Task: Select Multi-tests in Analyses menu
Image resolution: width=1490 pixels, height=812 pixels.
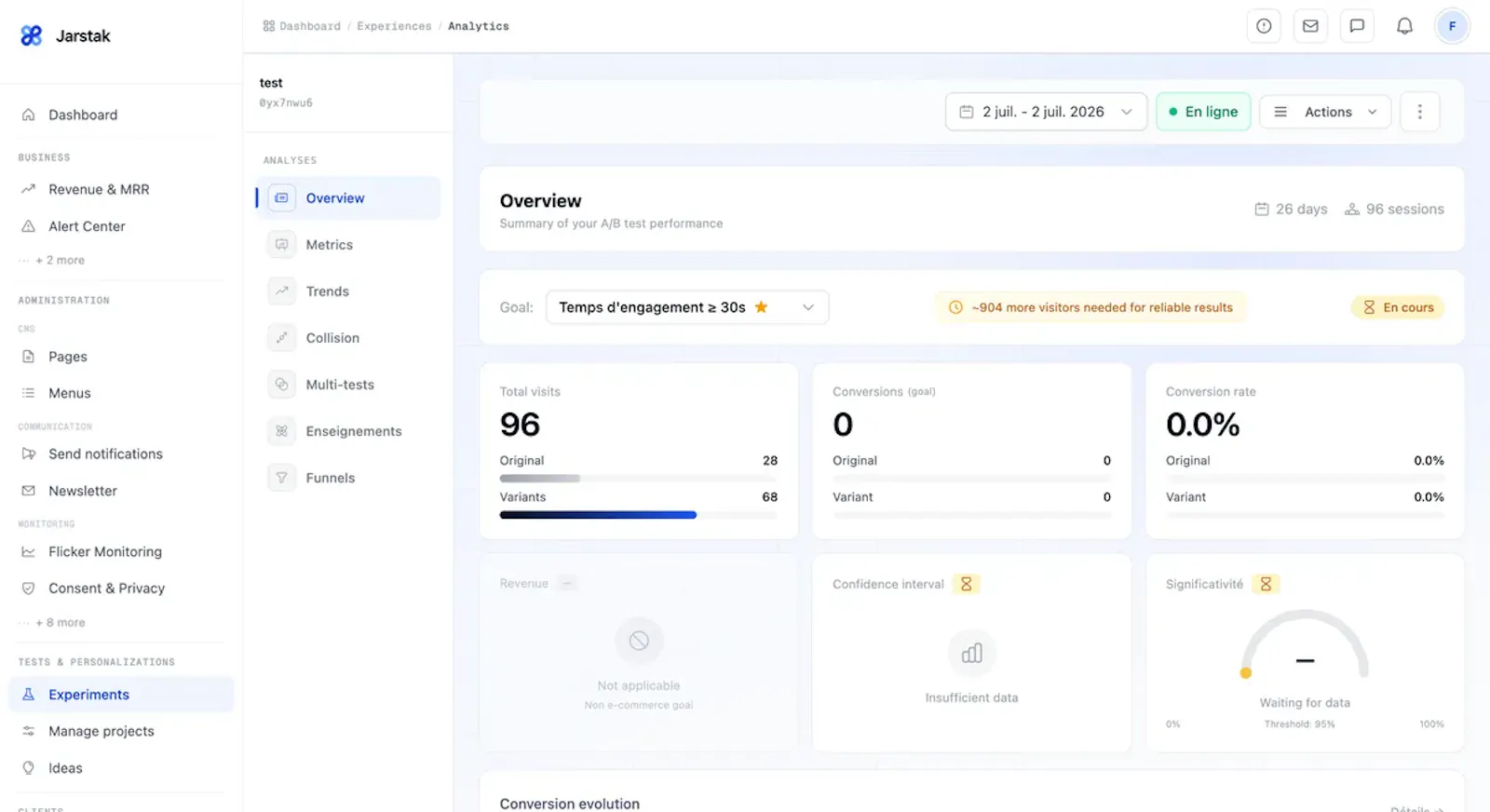Action: [348, 385]
